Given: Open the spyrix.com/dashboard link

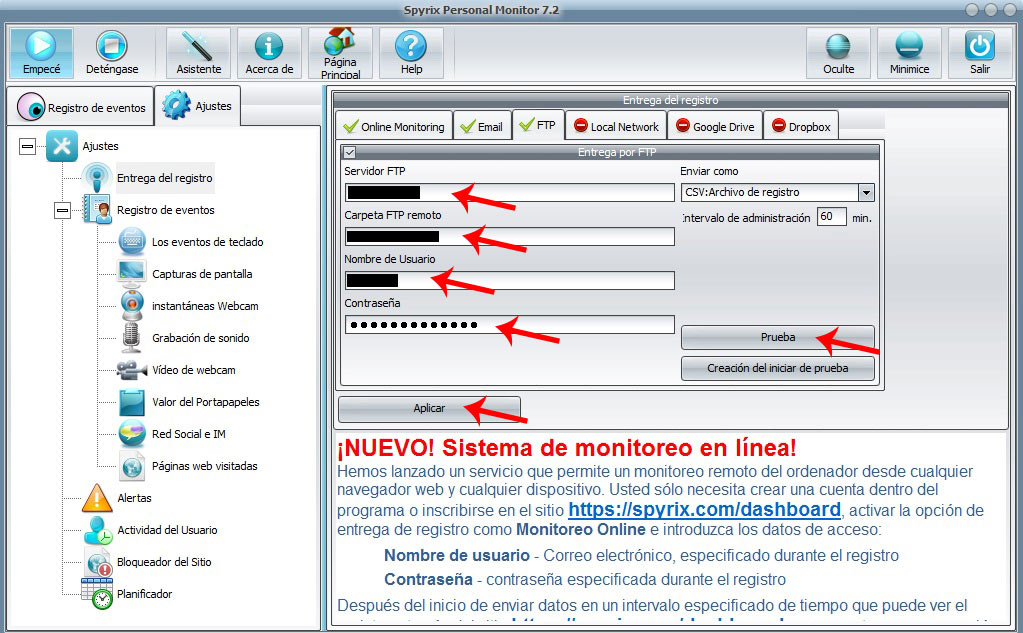Looking at the screenshot, I should 704,510.
